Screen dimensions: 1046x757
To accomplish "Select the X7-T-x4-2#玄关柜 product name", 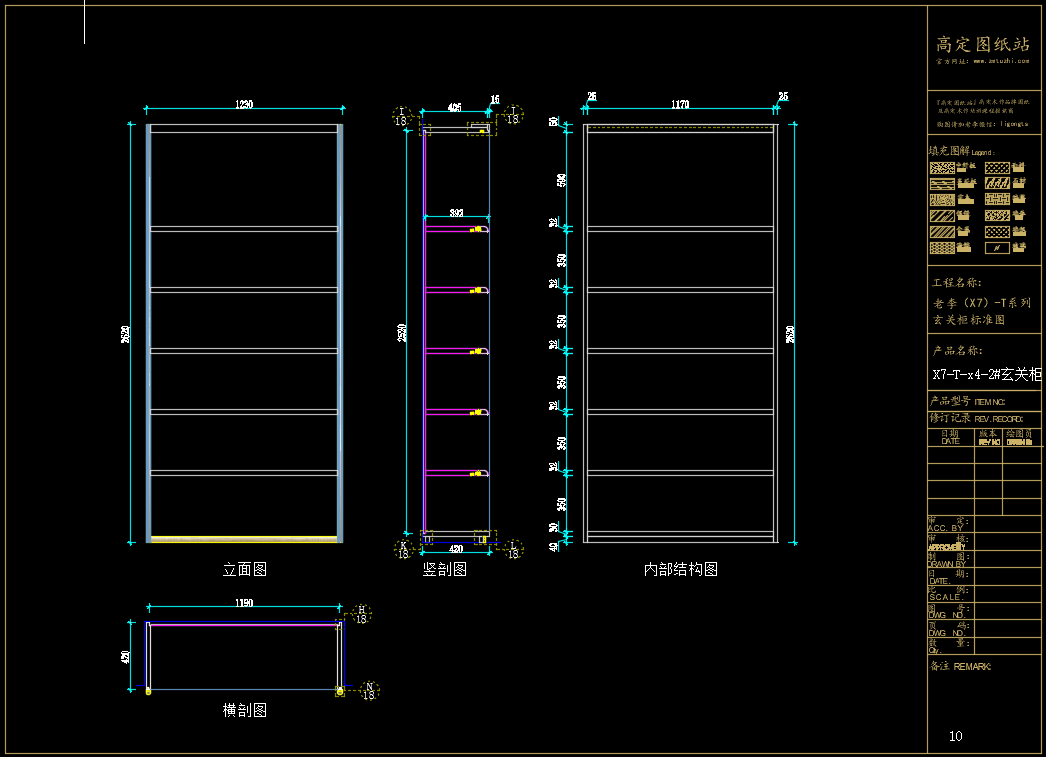I will point(987,374).
